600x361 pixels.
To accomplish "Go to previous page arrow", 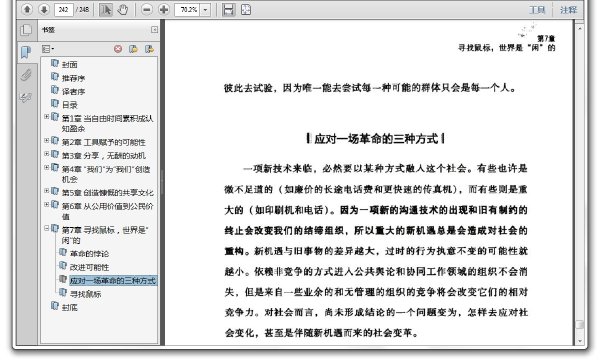I will 27,9.
